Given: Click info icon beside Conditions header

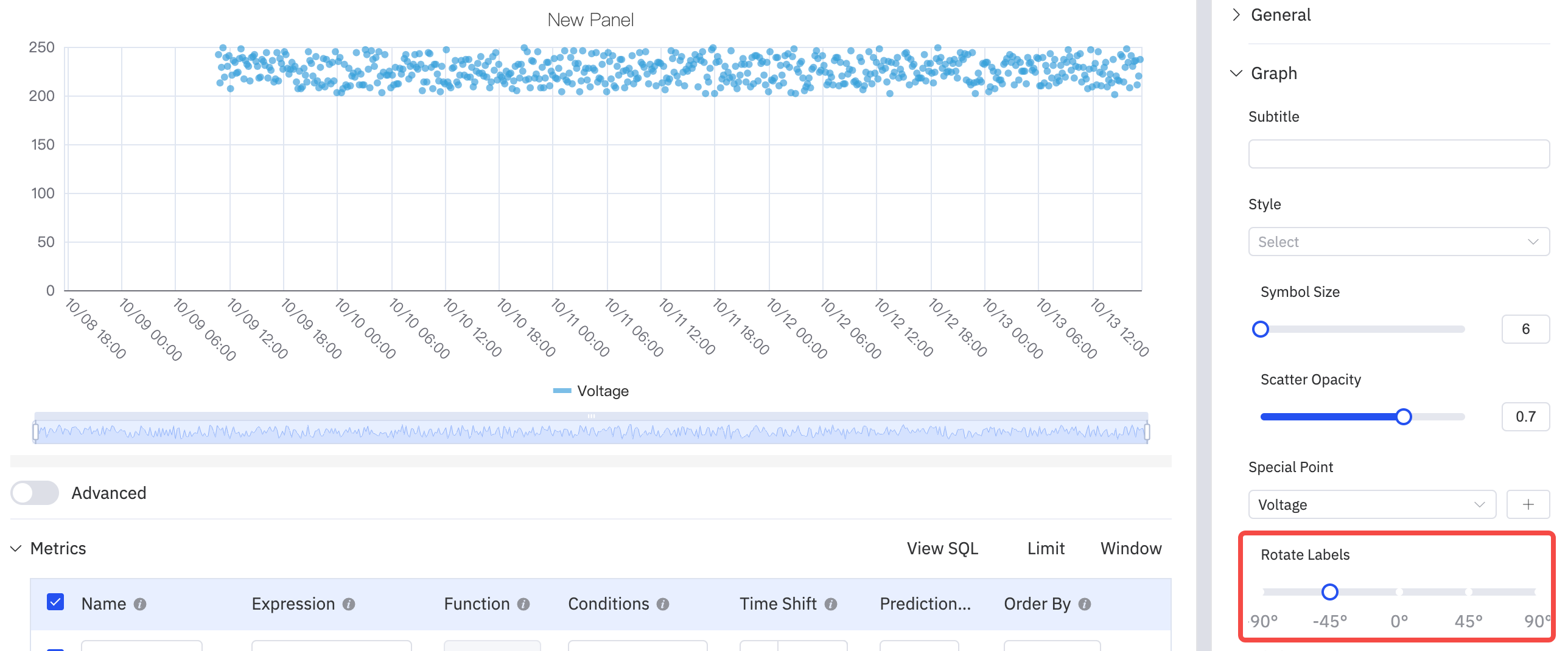Looking at the screenshot, I should [663, 604].
